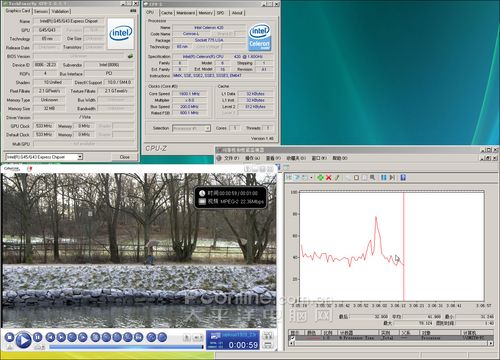This screenshot has width=500, height=360.
Task: Open the 收藏夹 menu in Performance Monitor
Action: (296, 158)
